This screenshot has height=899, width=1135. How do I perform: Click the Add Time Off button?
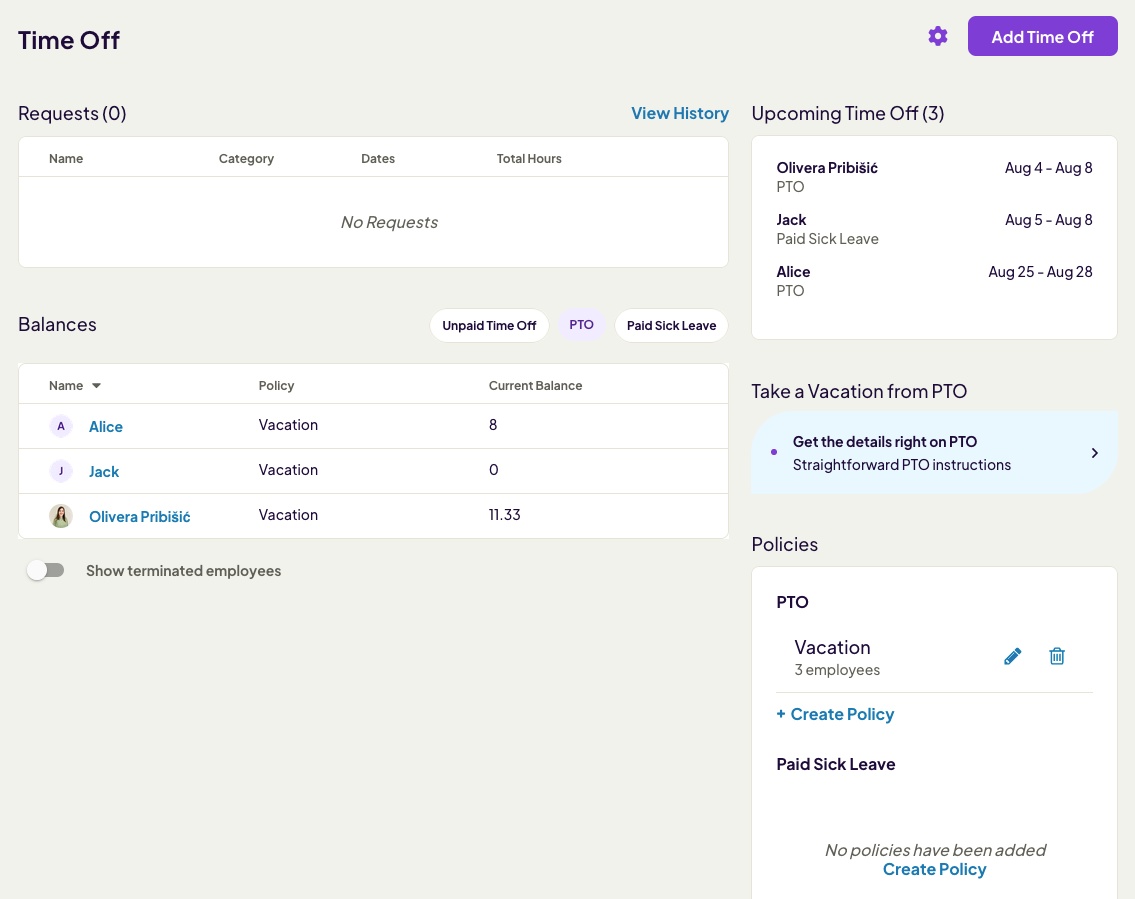click(1042, 37)
